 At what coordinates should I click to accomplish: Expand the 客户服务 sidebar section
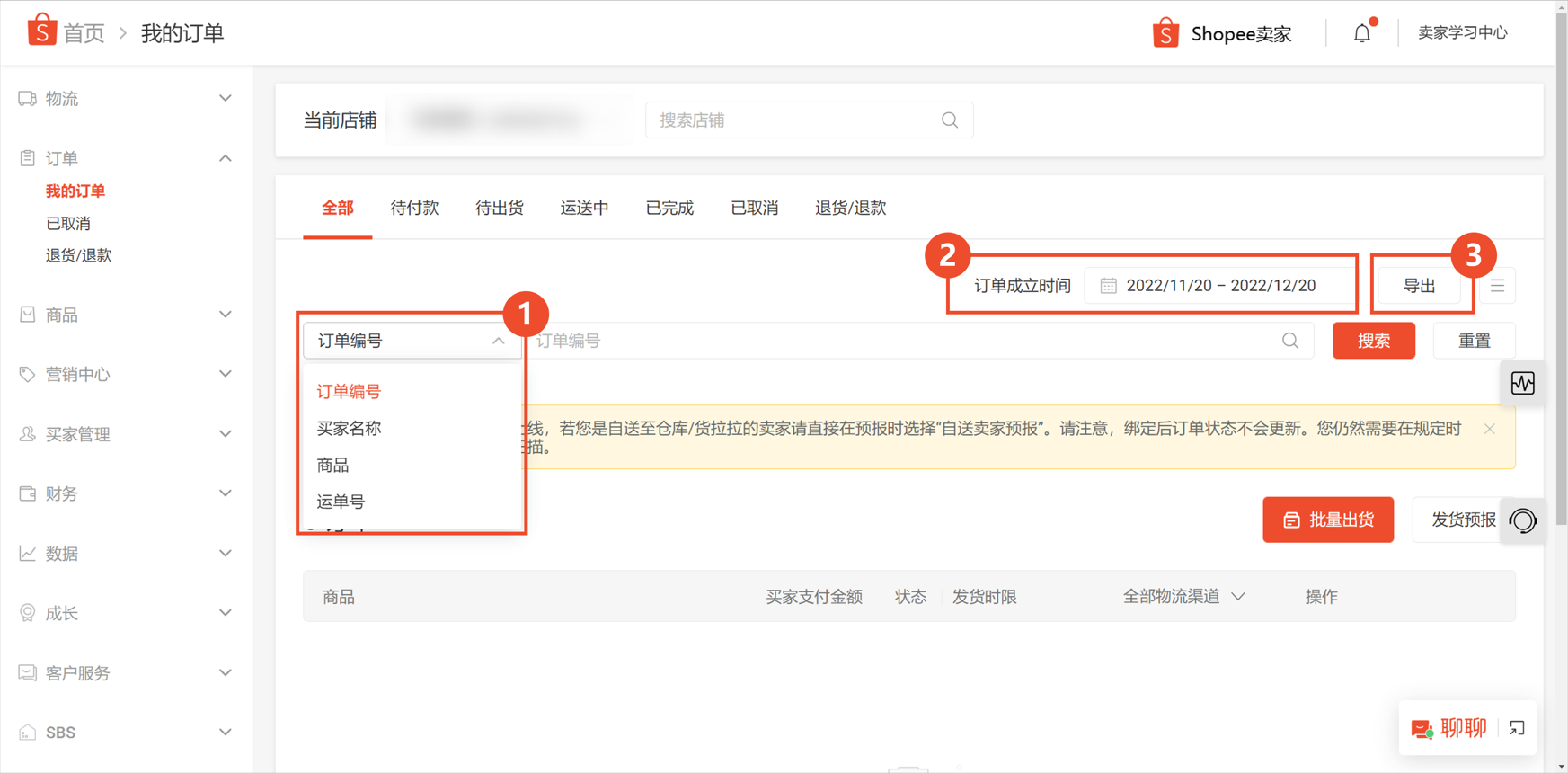(226, 672)
